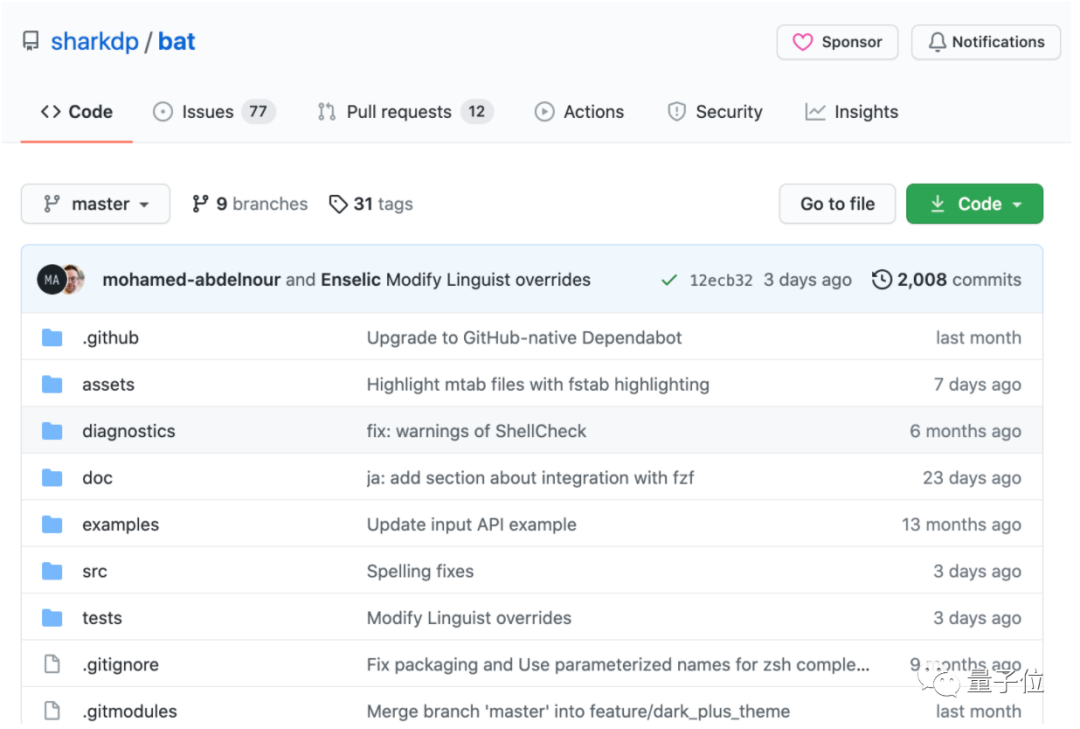Click the Pull requests count badge 12
This screenshot has height=729, width=1080.
[x=477, y=112]
